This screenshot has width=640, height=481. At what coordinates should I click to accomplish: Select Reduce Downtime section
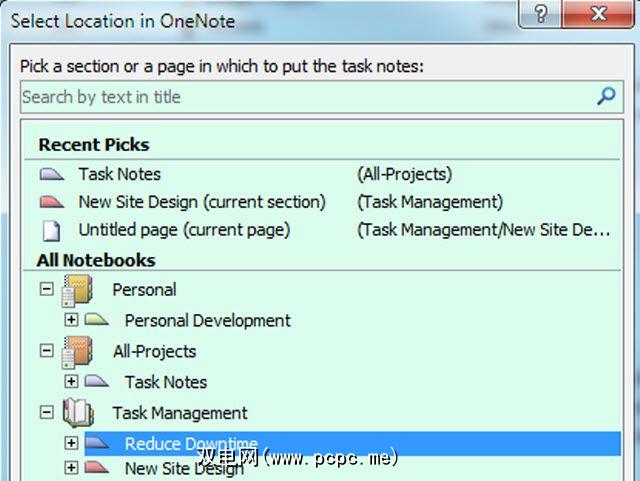point(190,444)
